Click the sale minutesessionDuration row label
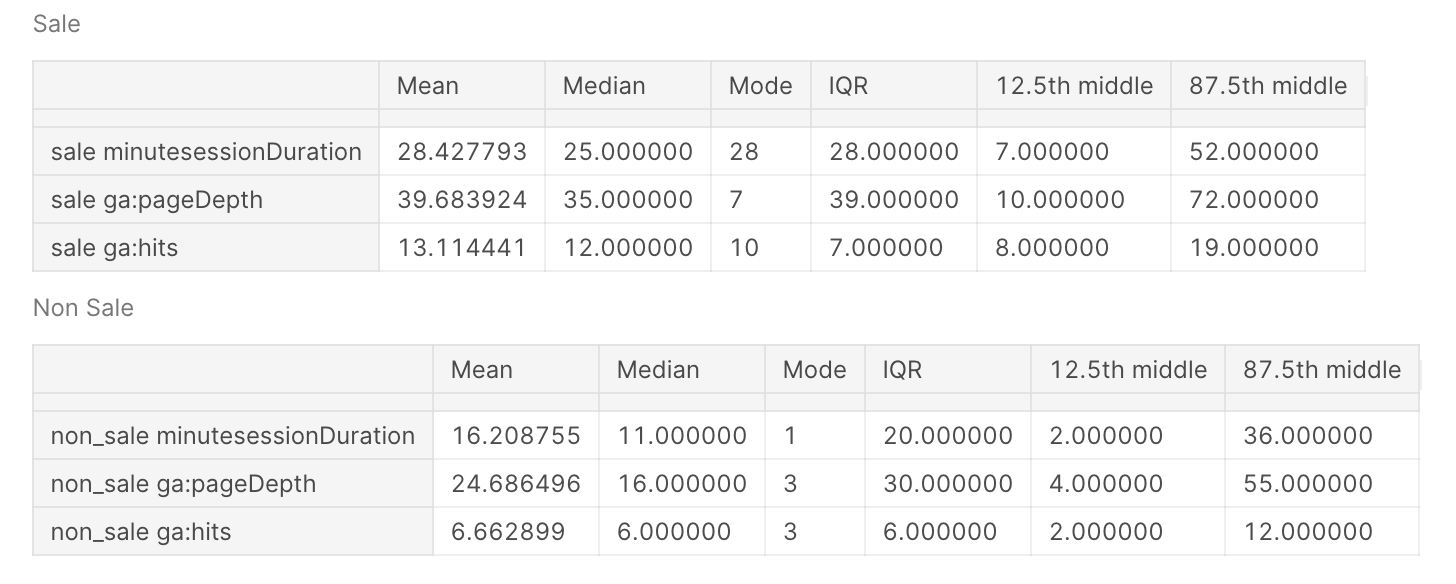 tap(206, 152)
